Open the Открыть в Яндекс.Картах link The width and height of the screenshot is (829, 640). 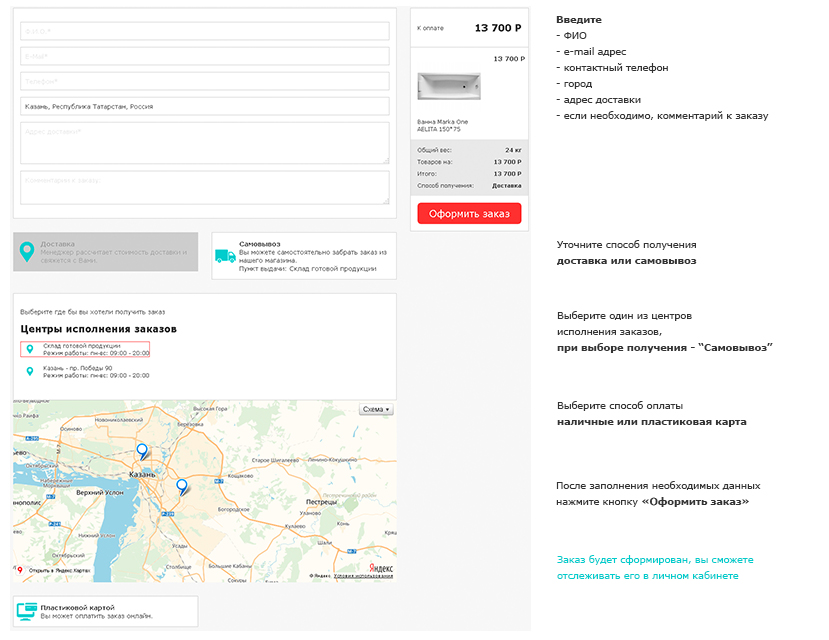(x=58, y=571)
